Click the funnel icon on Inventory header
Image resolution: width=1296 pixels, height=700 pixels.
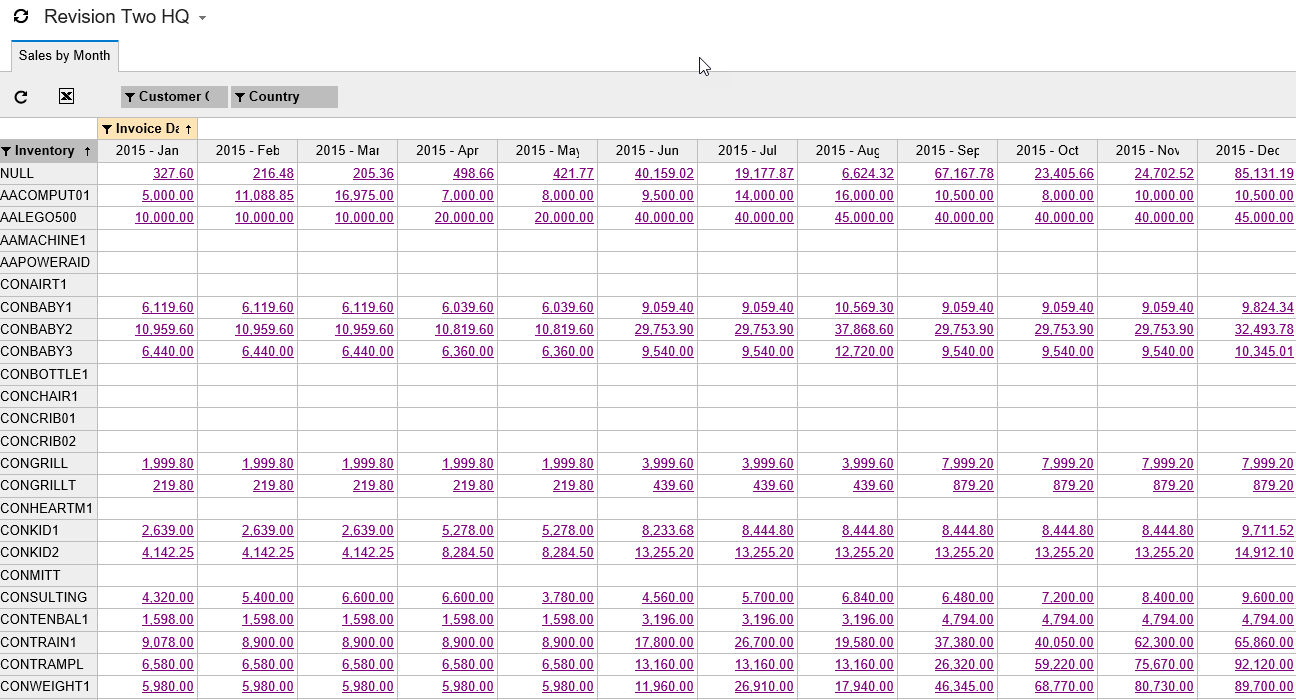coord(7,151)
